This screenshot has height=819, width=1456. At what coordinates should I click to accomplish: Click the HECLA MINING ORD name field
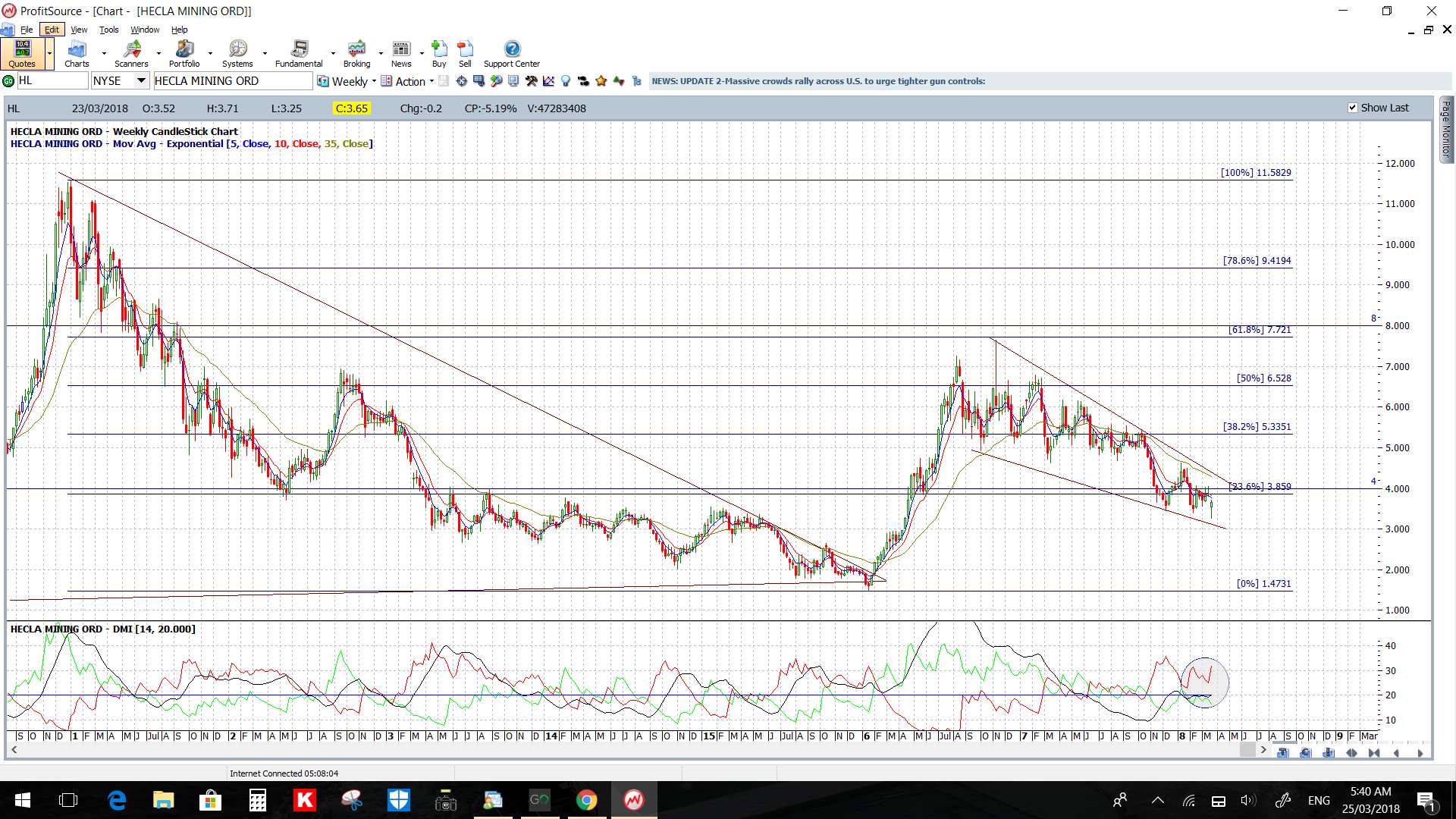tap(233, 81)
